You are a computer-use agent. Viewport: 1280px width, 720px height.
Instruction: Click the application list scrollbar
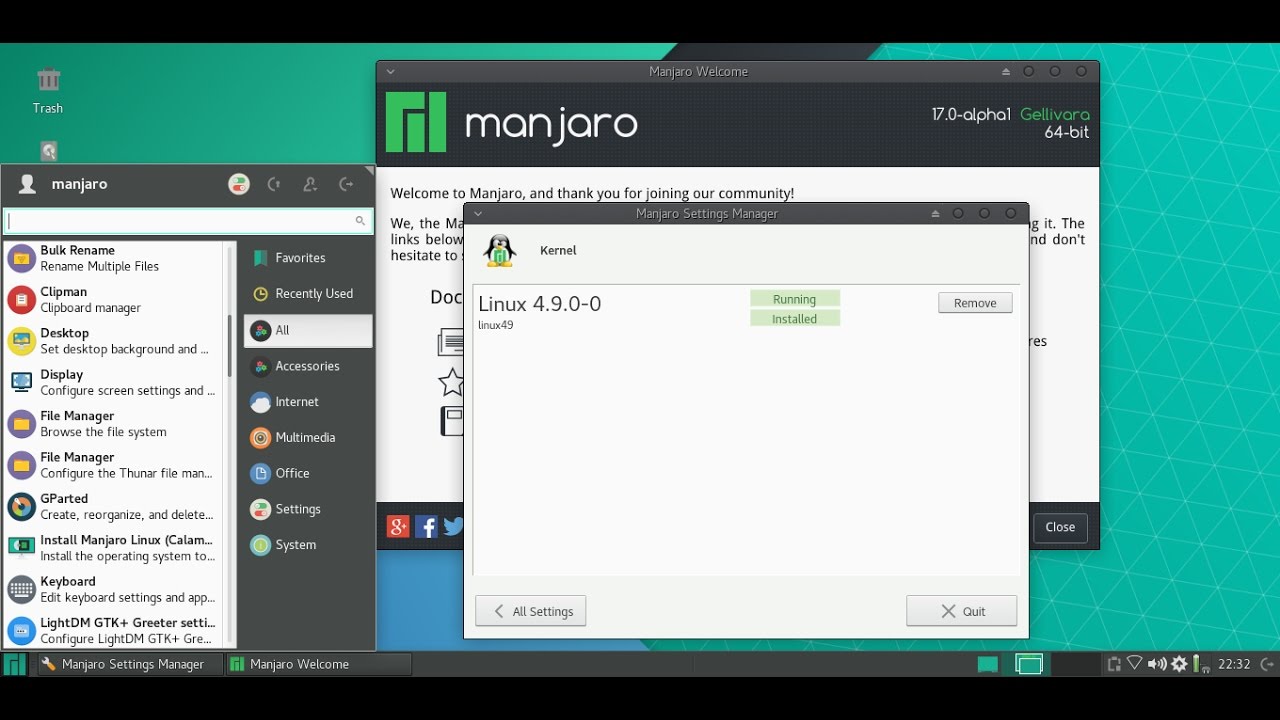(x=230, y=346)
